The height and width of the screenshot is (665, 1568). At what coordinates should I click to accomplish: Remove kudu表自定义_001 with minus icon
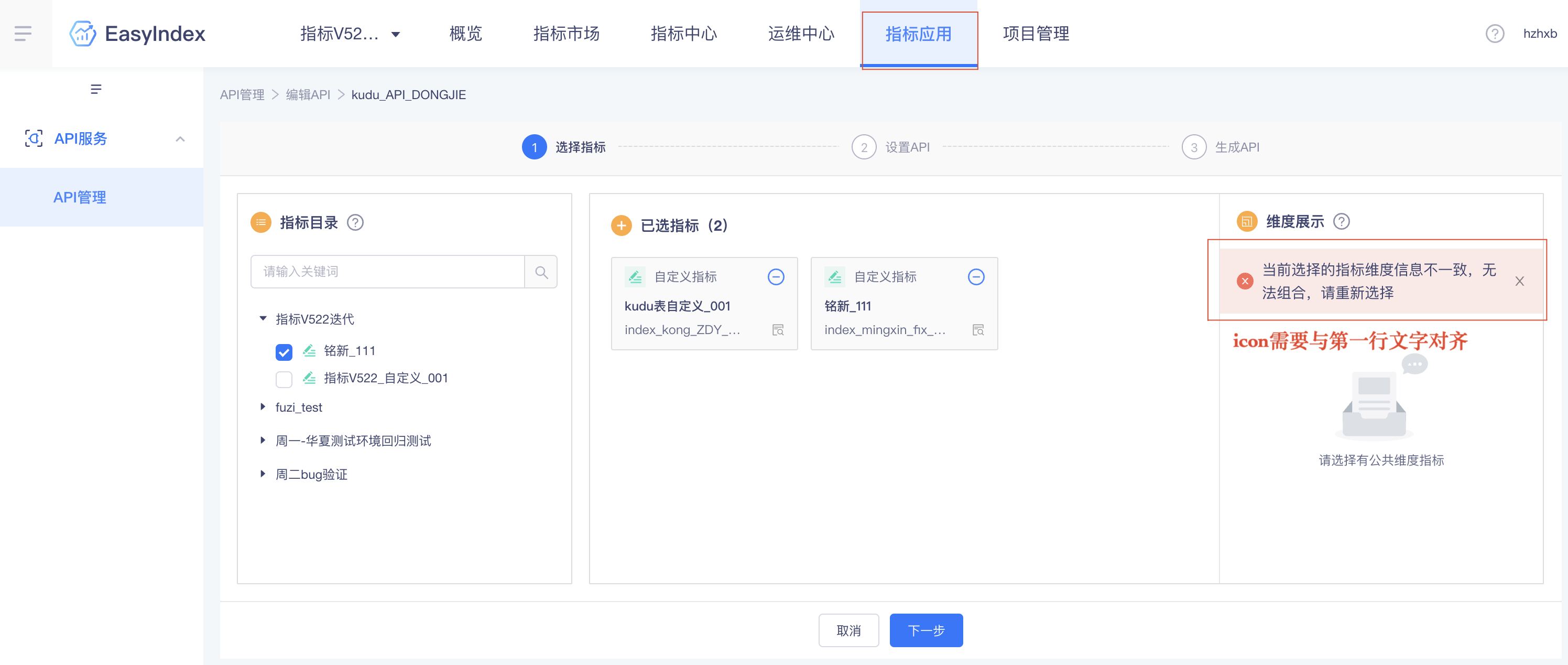pyautogui.click(x=776, y=277)
